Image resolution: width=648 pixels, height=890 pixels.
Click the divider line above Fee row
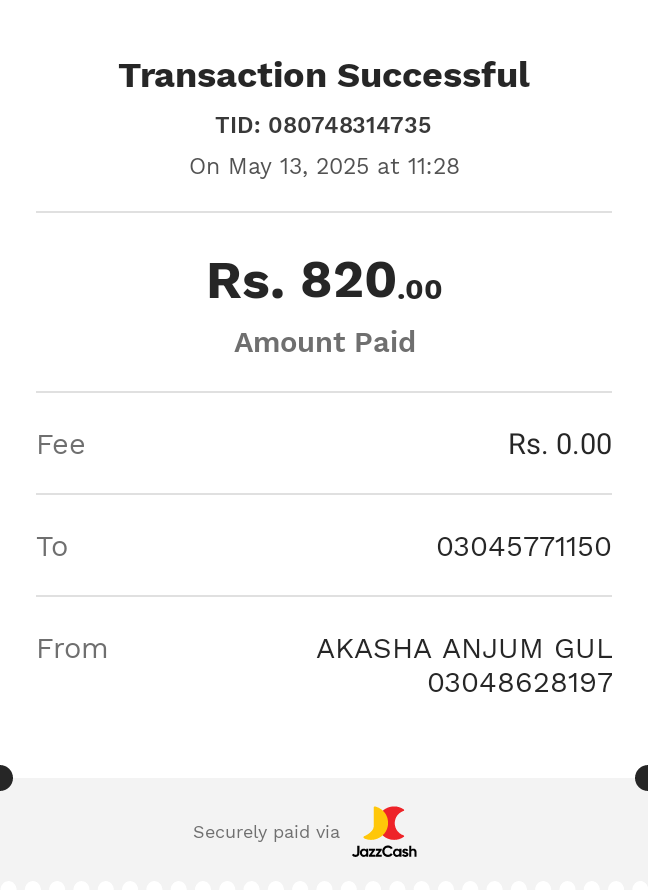click(x=324, y=392)
